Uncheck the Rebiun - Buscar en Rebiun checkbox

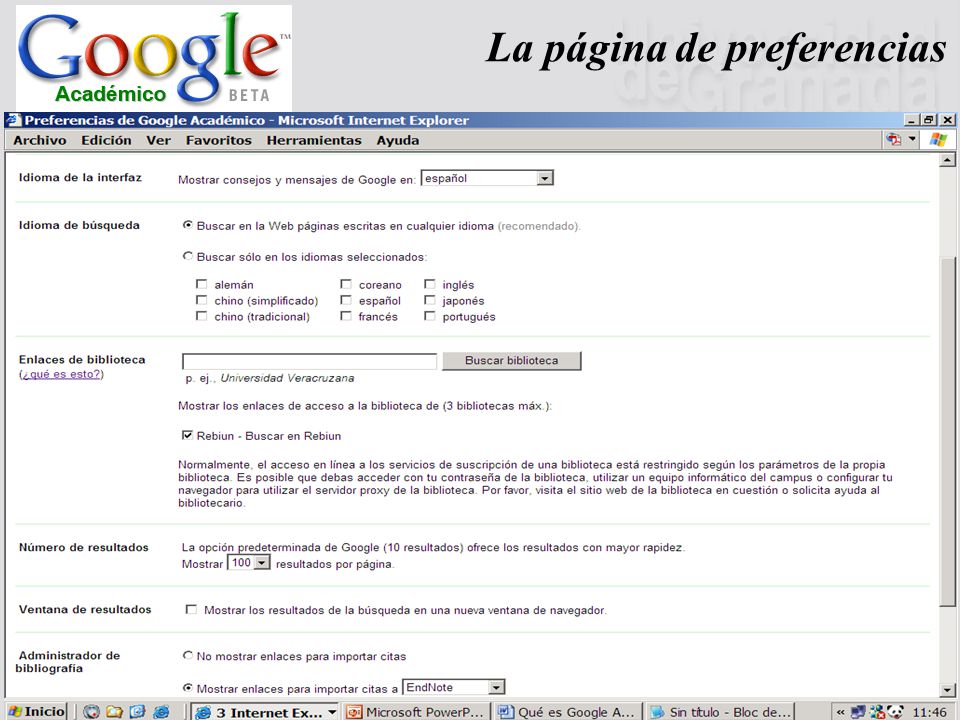tap(187, 435)
